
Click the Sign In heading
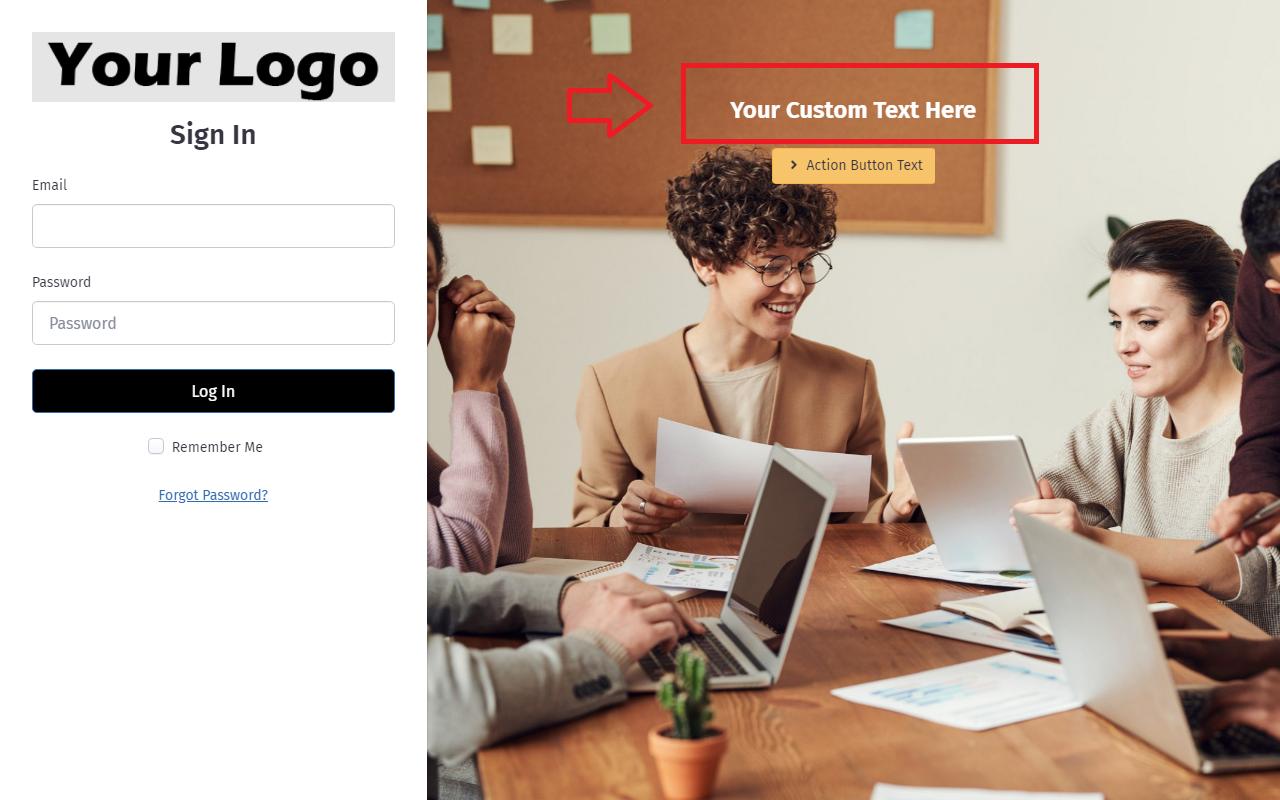point(213,134)
